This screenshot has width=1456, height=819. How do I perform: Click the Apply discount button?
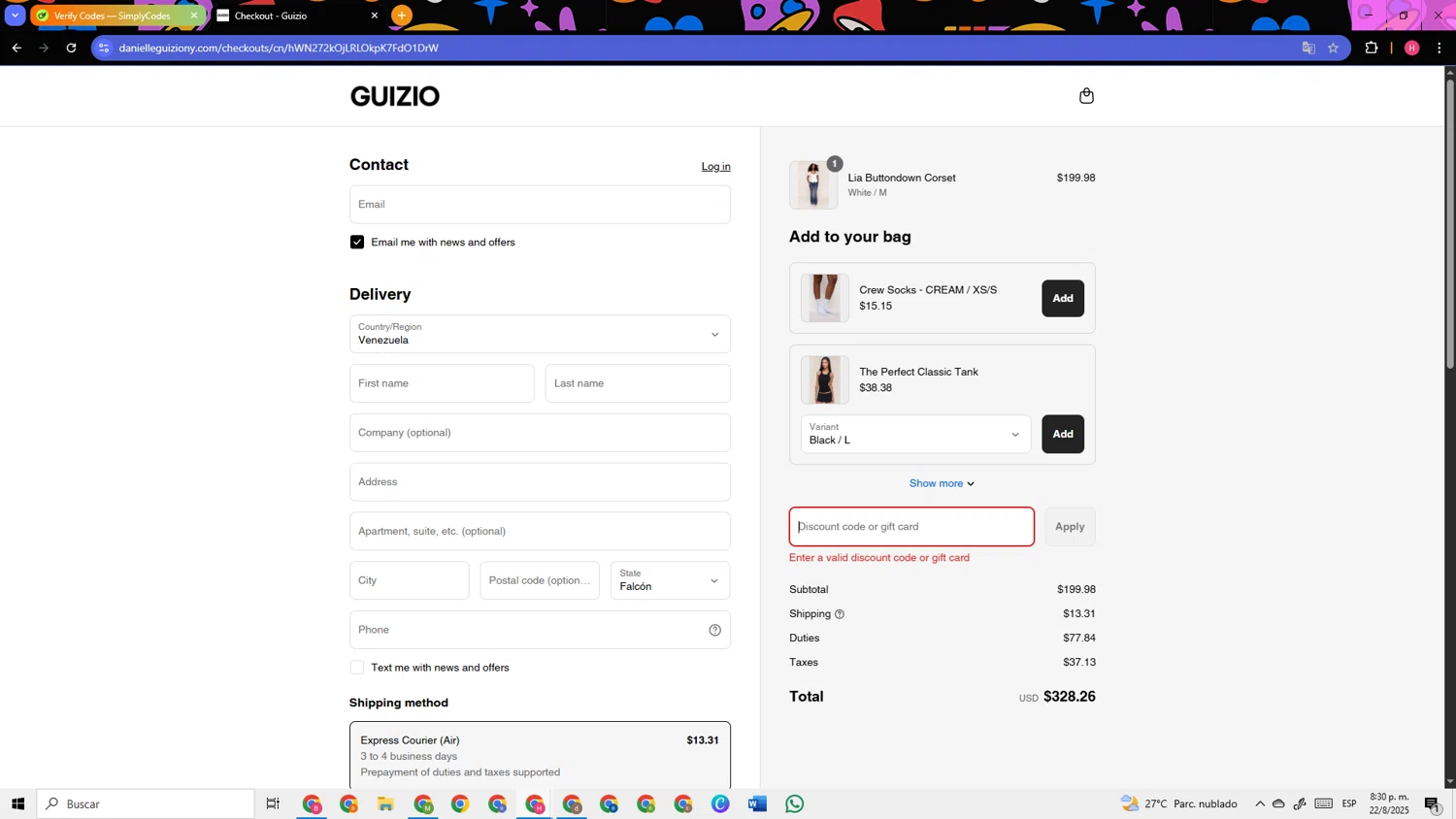coord(1070,527)
